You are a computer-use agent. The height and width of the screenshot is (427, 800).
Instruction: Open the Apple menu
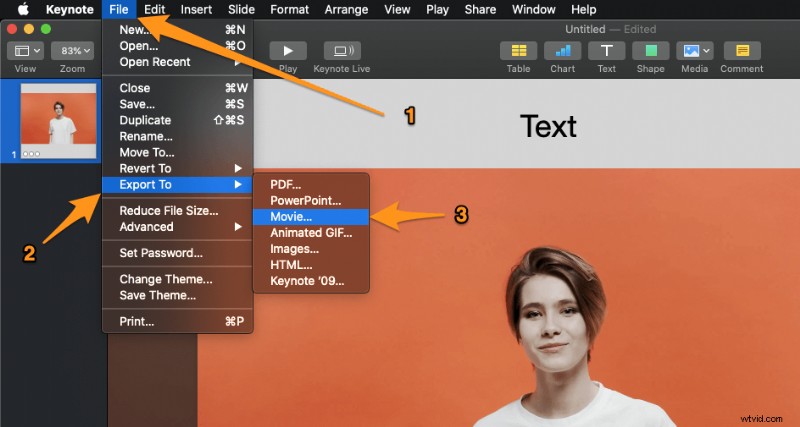(x=24, y=9)
